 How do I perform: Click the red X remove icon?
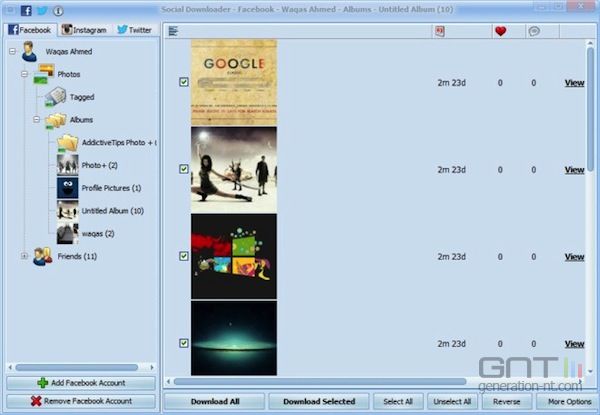36,401
